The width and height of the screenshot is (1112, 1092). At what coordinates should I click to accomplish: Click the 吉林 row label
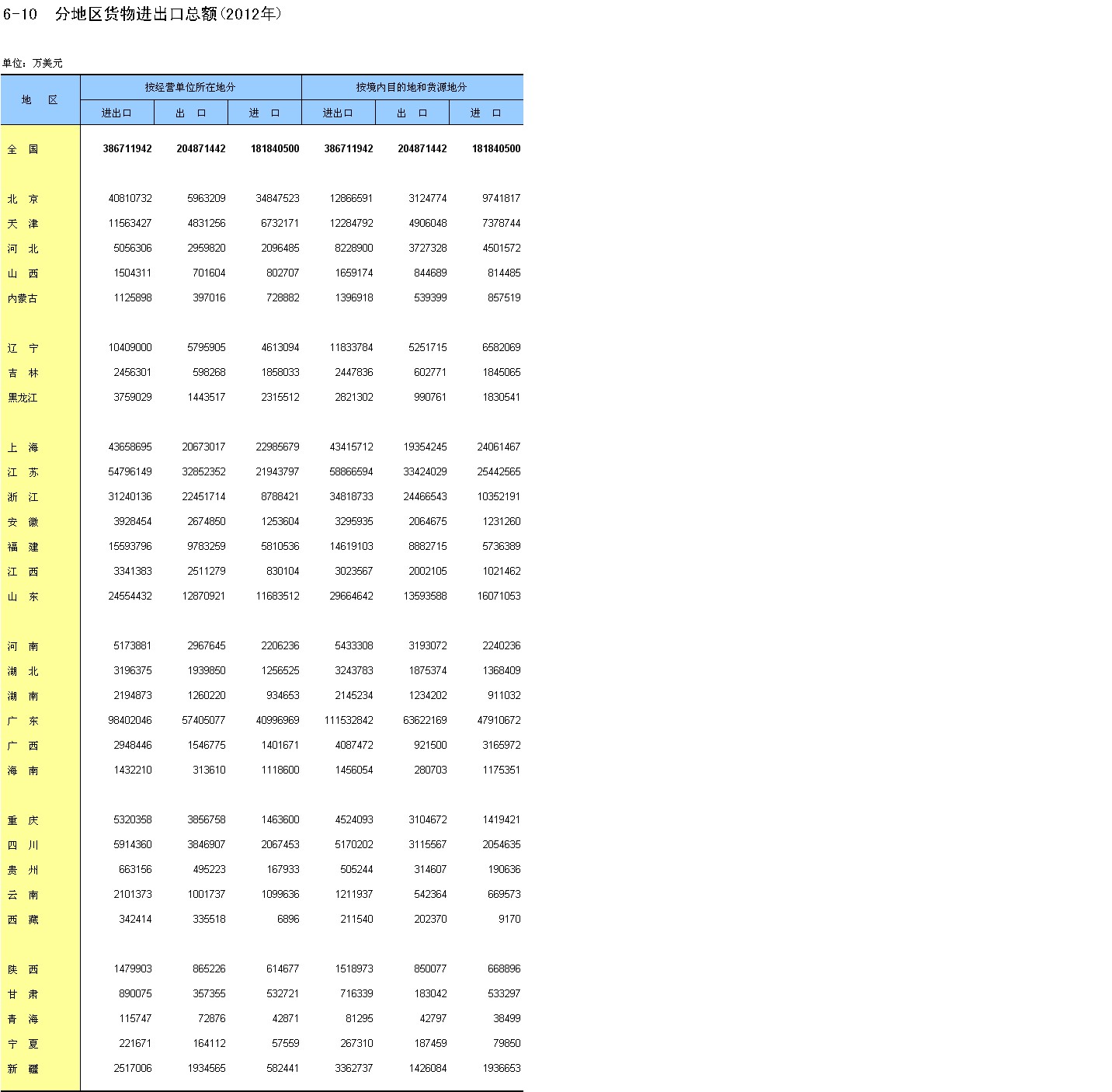[23, 373]
